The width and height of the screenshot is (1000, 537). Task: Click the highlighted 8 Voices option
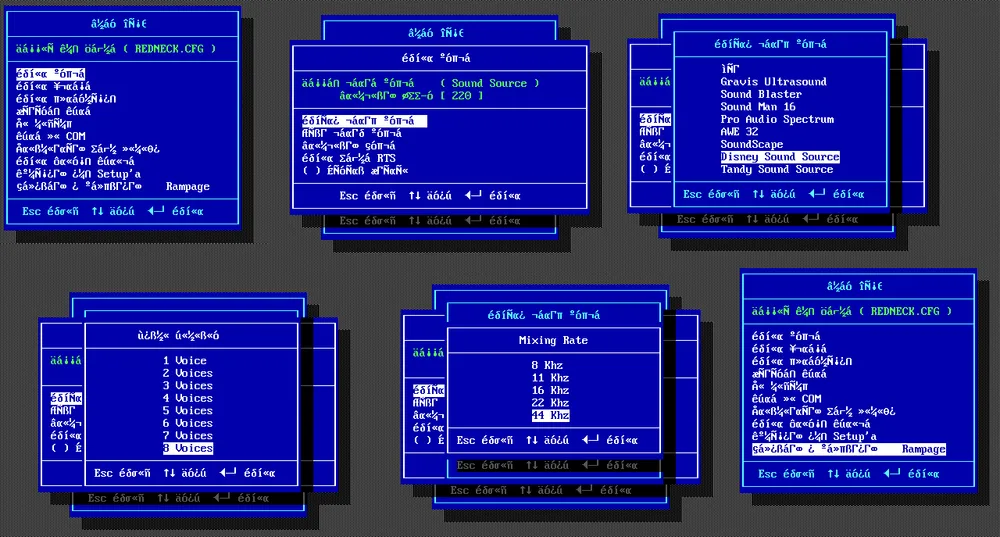tap(187, 448)
